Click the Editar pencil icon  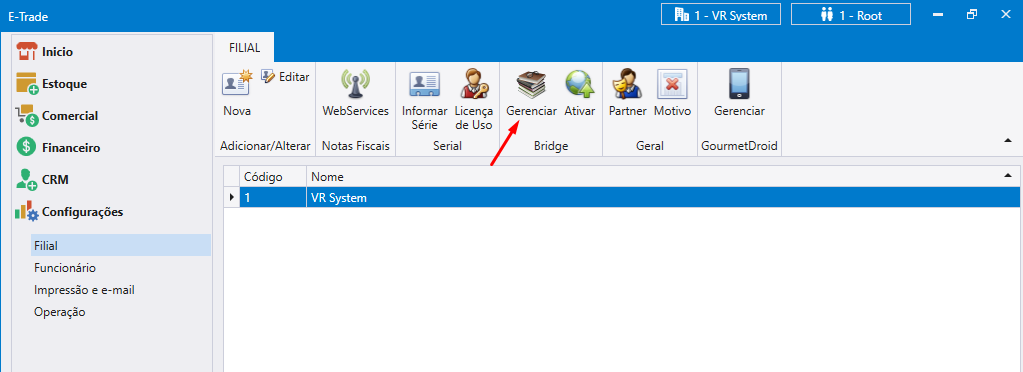click(x=267, y=76)
